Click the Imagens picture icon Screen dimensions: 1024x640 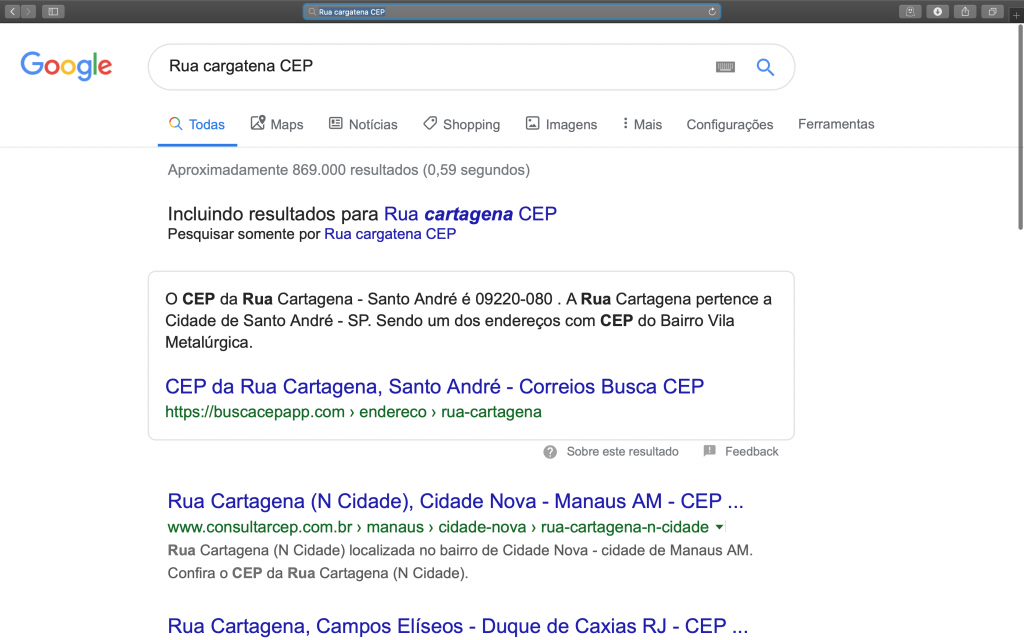(532, 123)
